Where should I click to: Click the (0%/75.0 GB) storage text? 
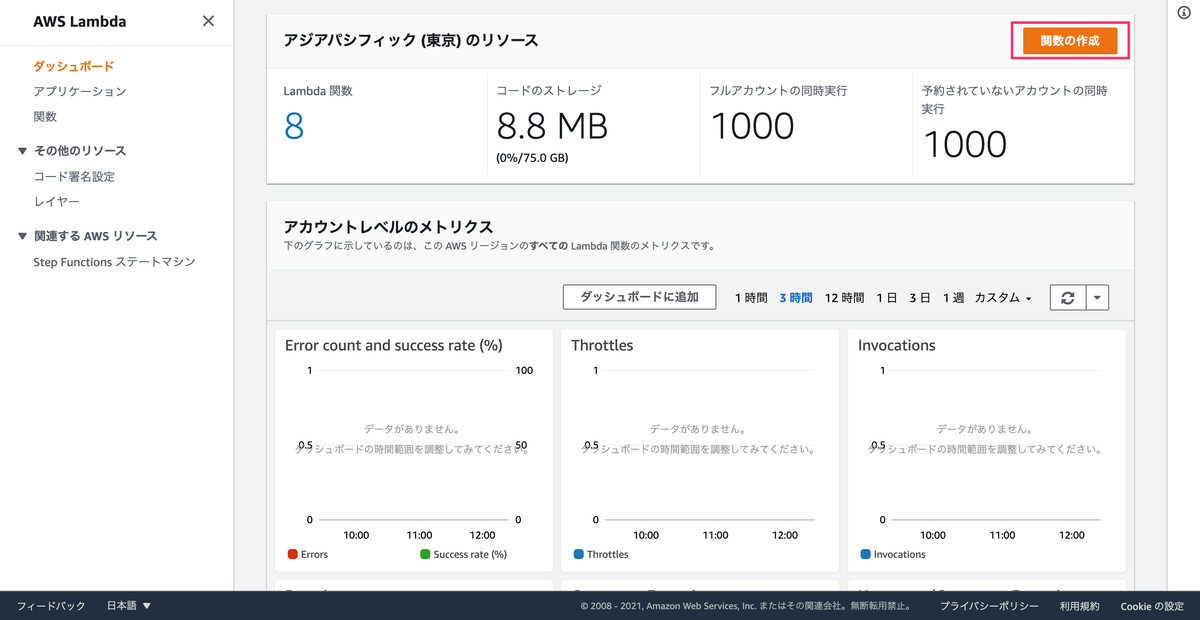pyautogui.click(x=533, y=158)
